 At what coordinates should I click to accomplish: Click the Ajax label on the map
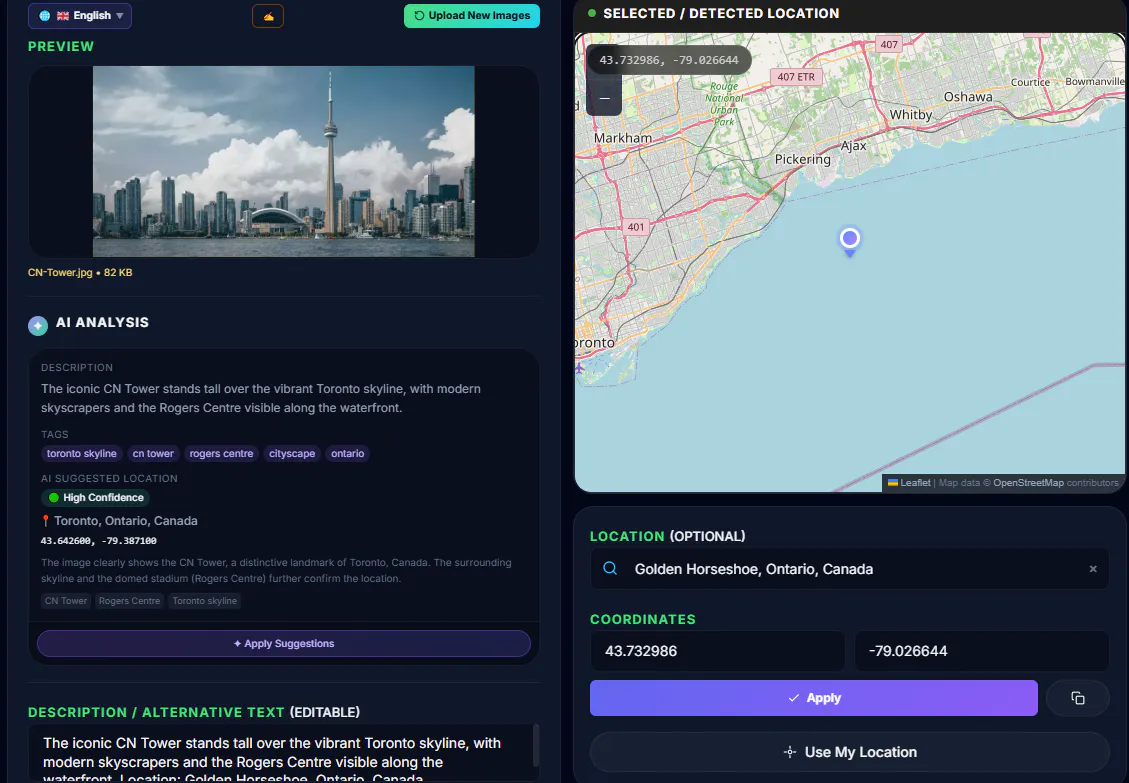(x=853, y=146)
